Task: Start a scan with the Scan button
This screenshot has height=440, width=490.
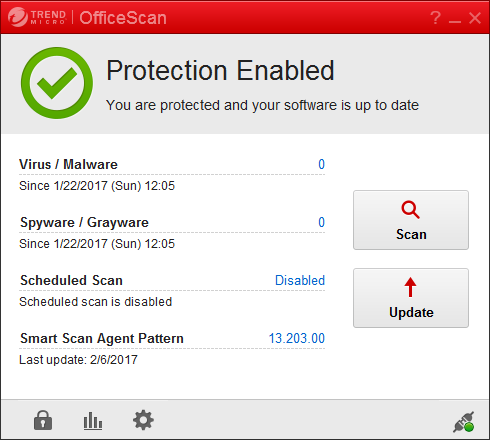Action: (x=411, y=220)
